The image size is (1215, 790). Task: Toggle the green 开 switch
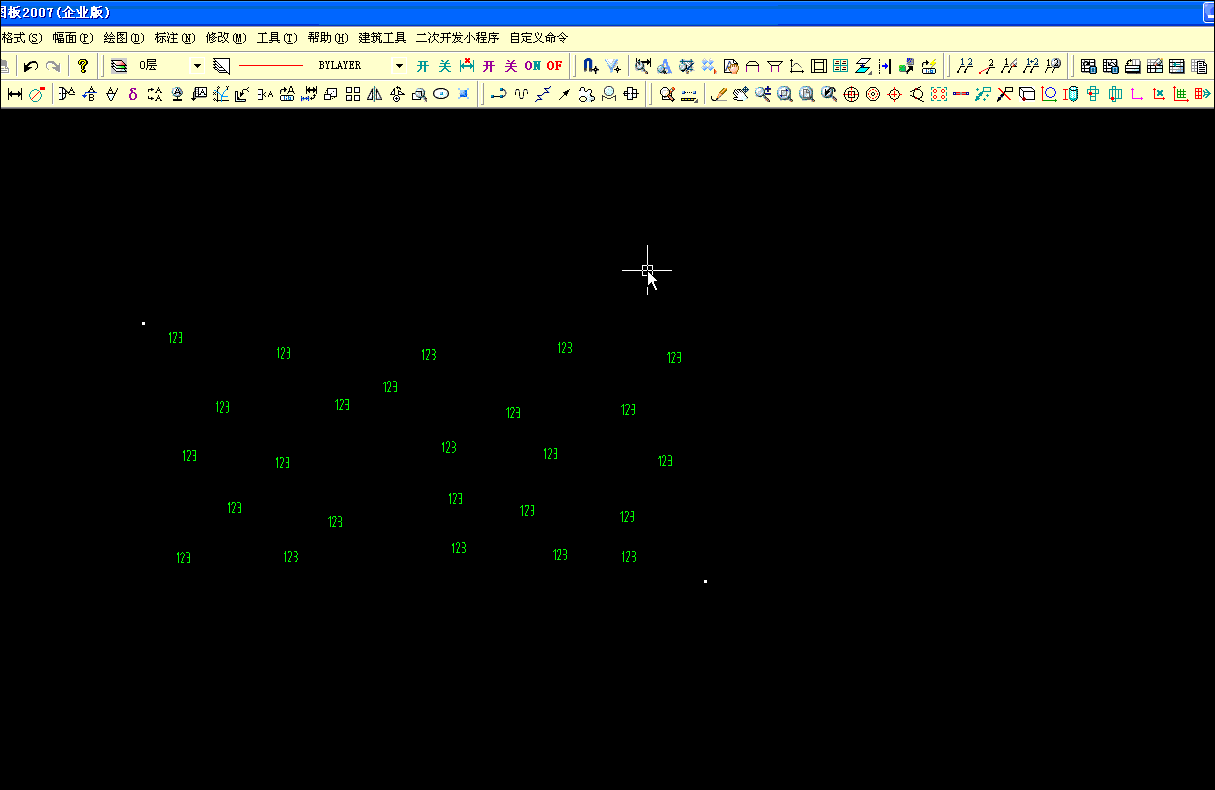pos(422,66)
